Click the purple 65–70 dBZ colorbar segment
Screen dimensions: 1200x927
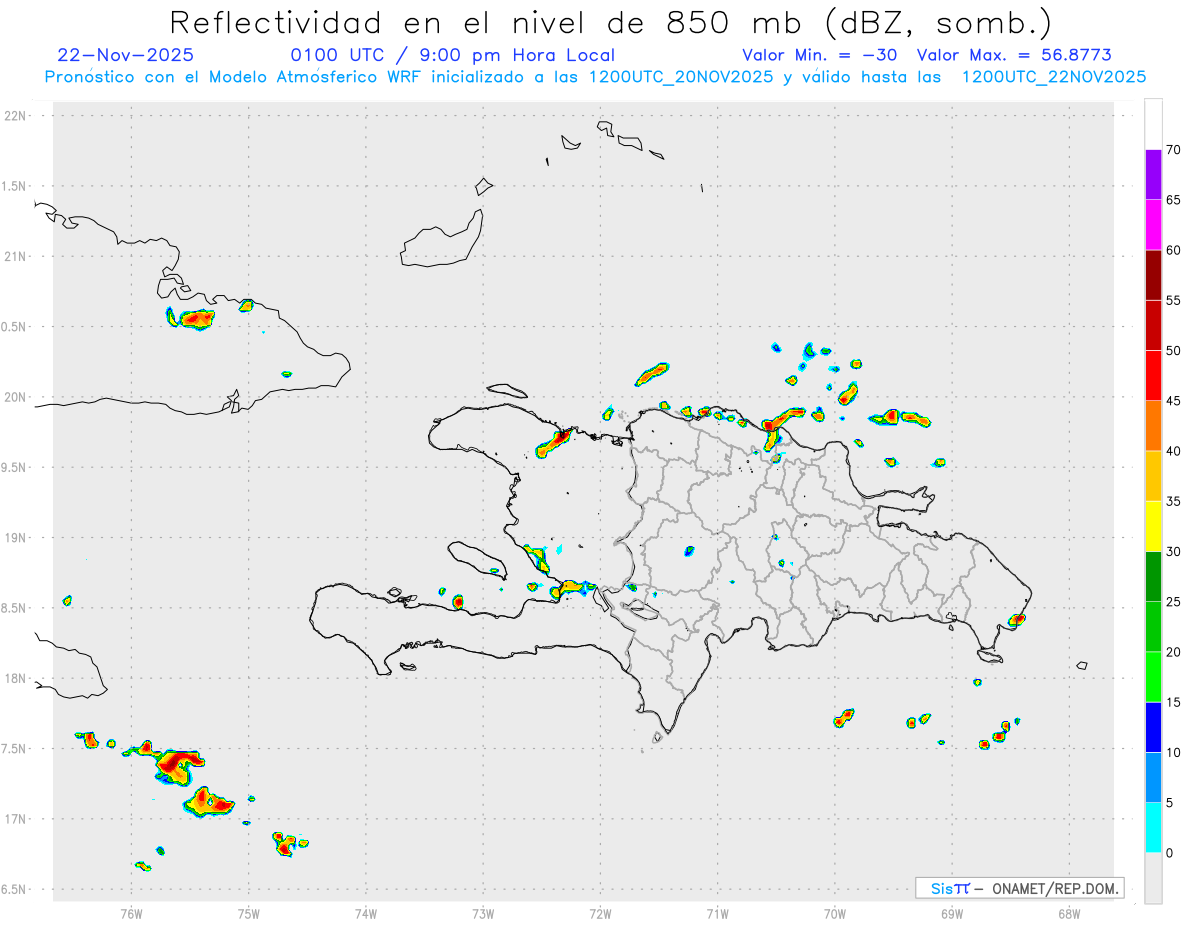(1153, 175)
